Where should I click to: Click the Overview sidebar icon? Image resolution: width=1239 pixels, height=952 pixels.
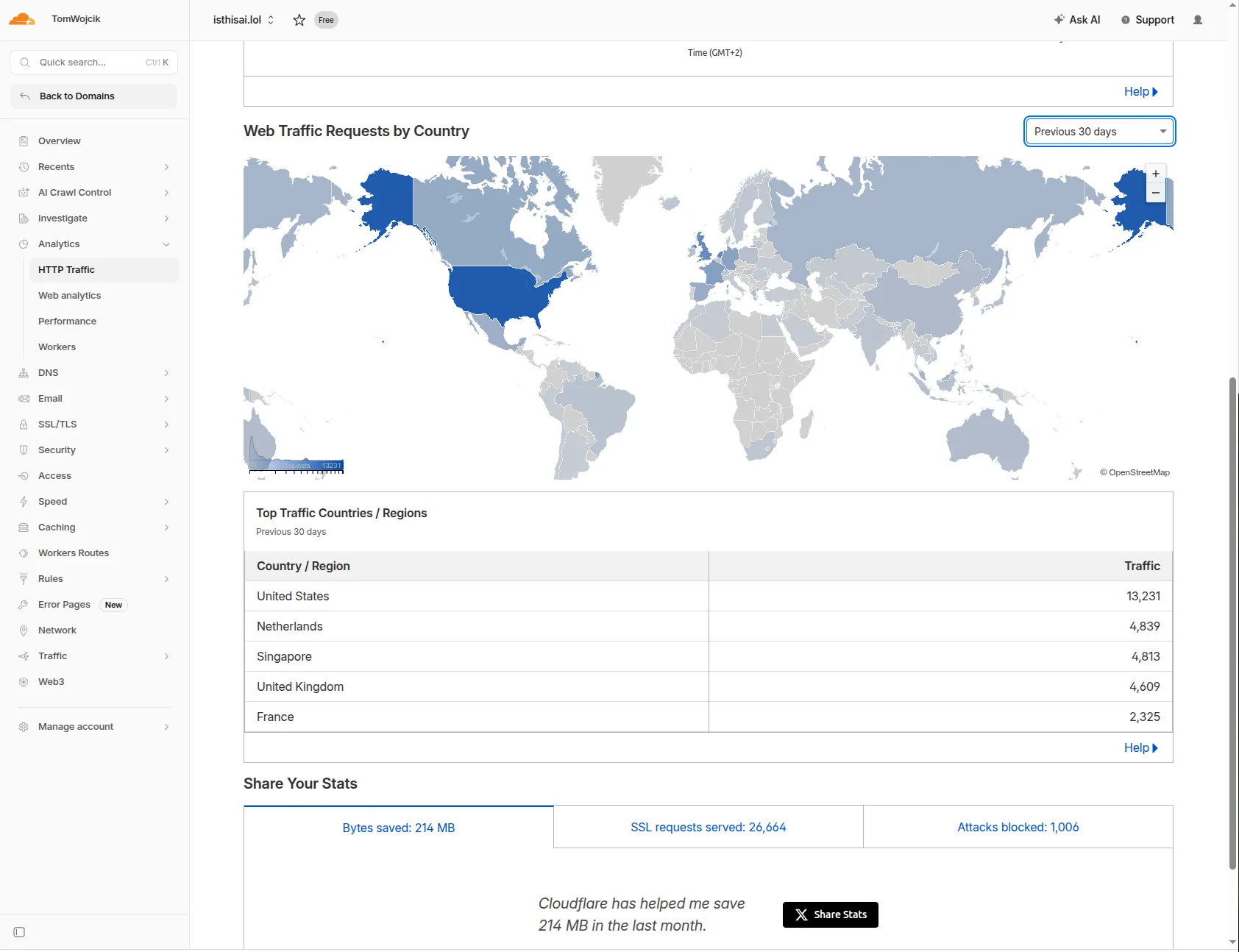24,141
